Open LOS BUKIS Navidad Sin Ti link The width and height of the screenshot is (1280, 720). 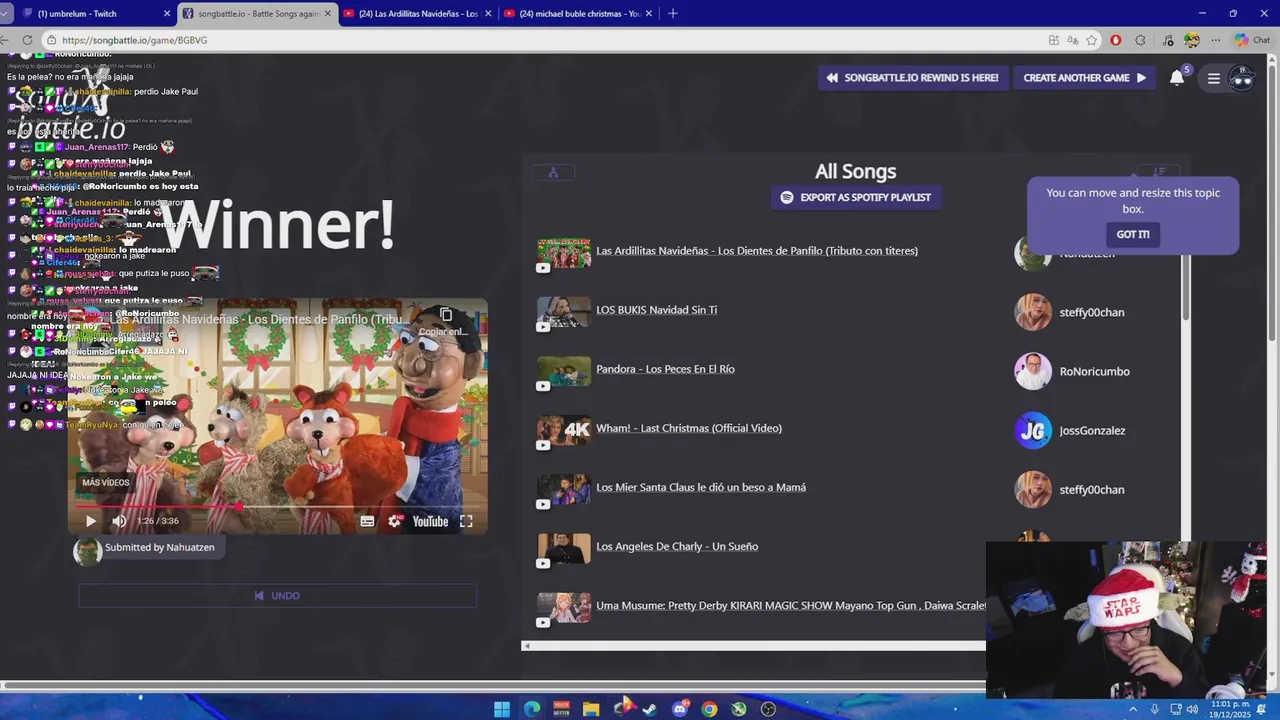656,310
